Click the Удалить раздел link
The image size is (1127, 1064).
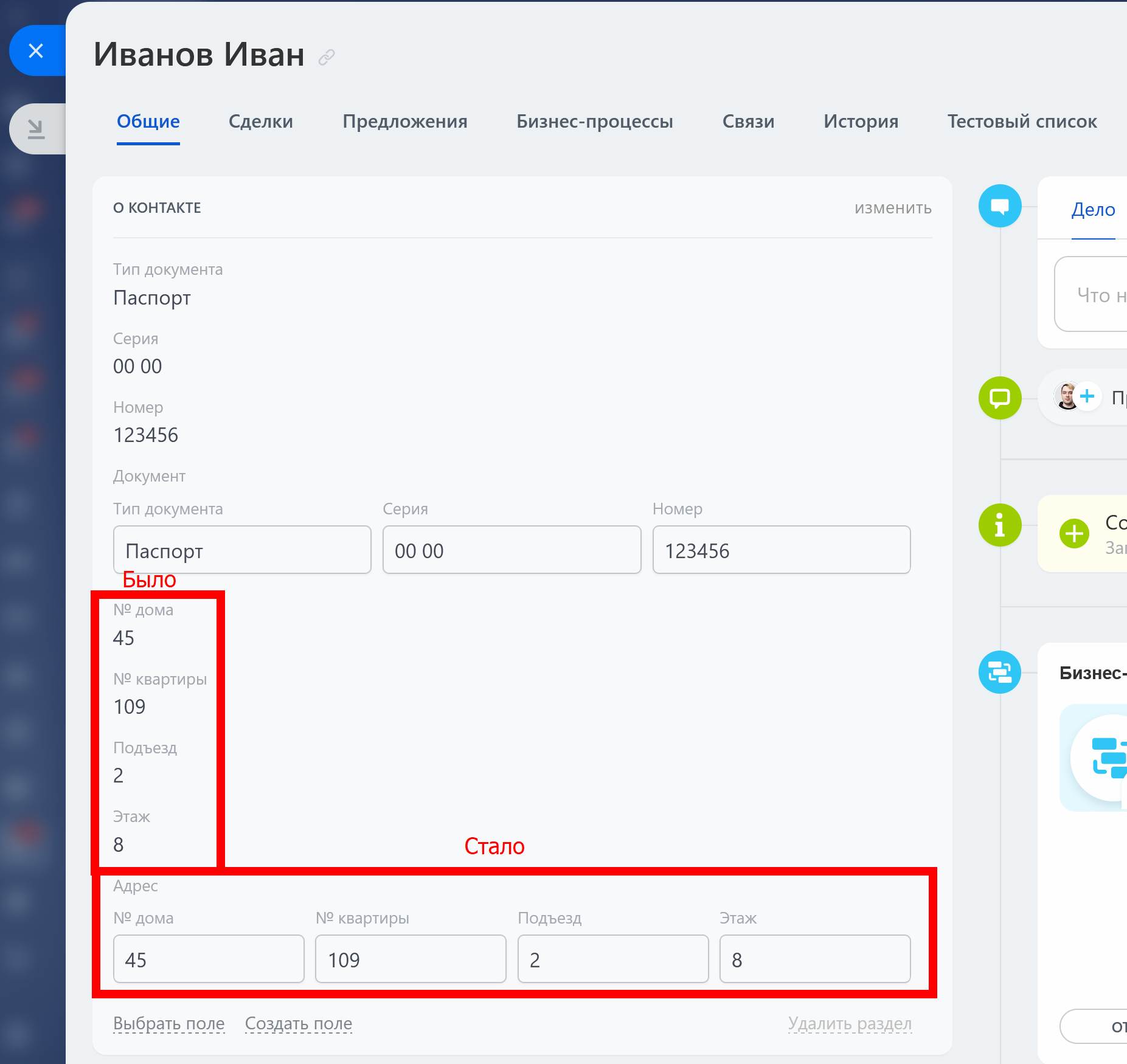pyautogui.click(x=850, y=1023)
